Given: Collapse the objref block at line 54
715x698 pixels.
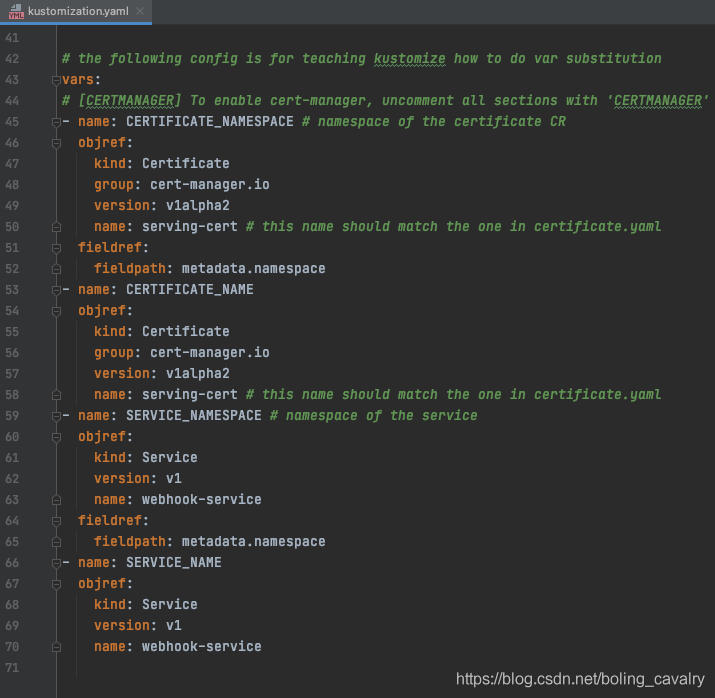Looking at the screenshot, I should 56,311.
